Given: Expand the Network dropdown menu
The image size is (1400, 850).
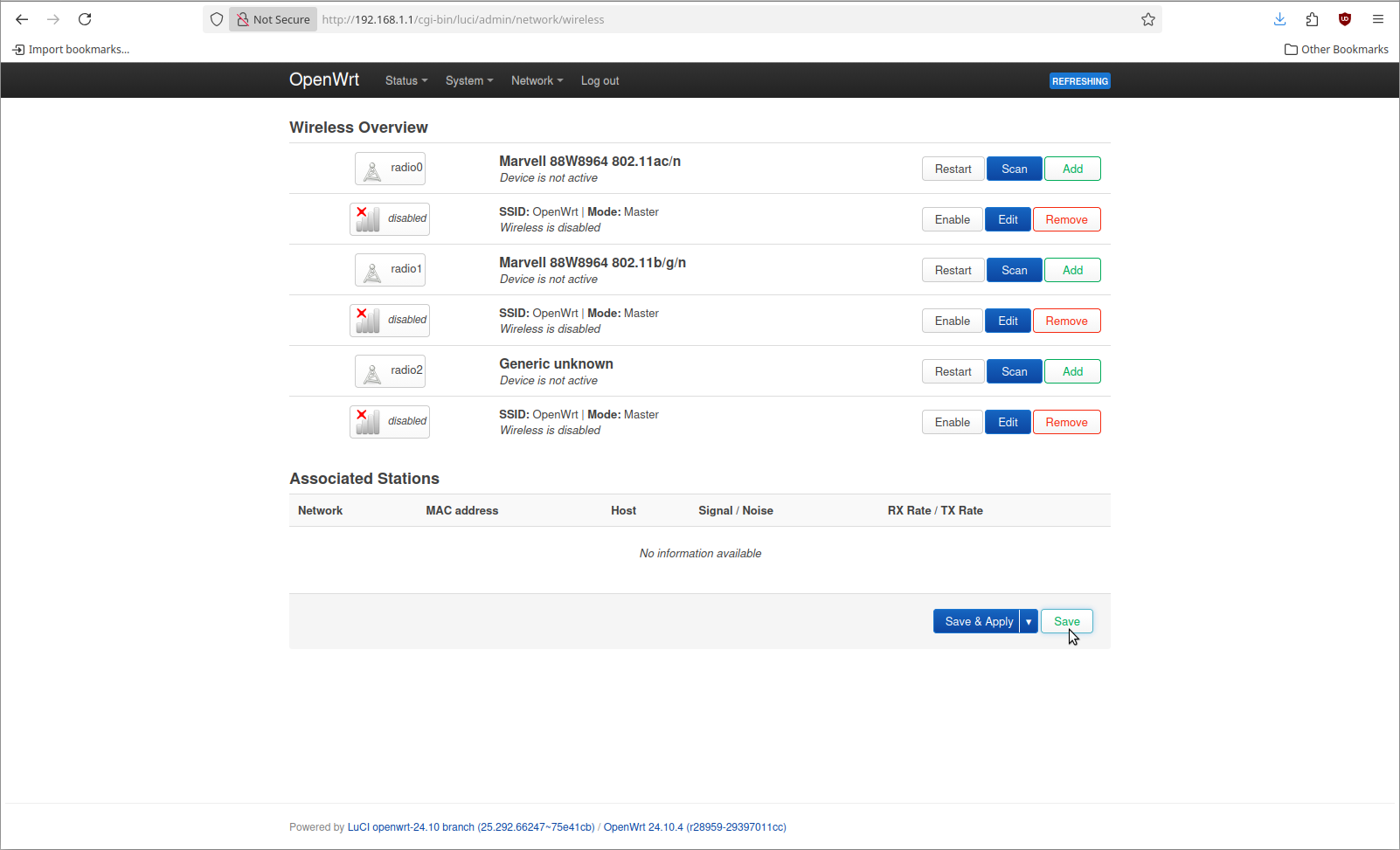Looking at the screenshot, I should 537,81.
